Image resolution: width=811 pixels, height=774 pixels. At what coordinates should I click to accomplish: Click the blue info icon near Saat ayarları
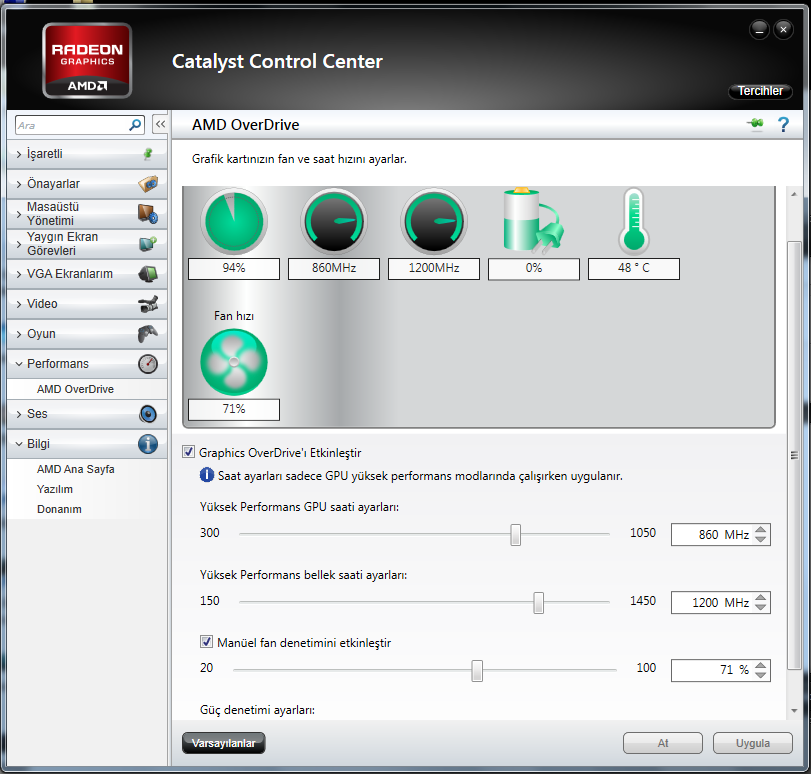206,475
